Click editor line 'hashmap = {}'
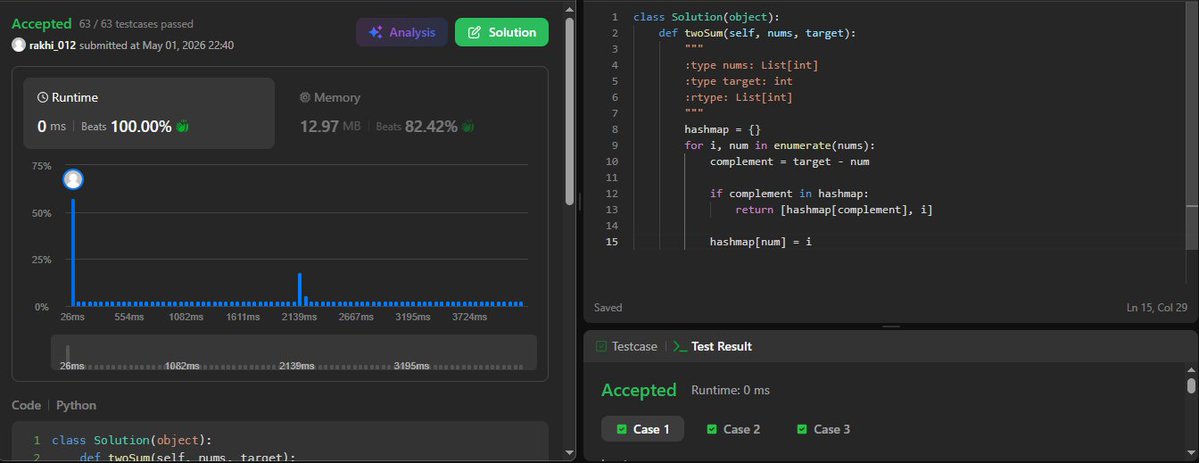This screenshot has width=1199, height=463. point(723,129)
